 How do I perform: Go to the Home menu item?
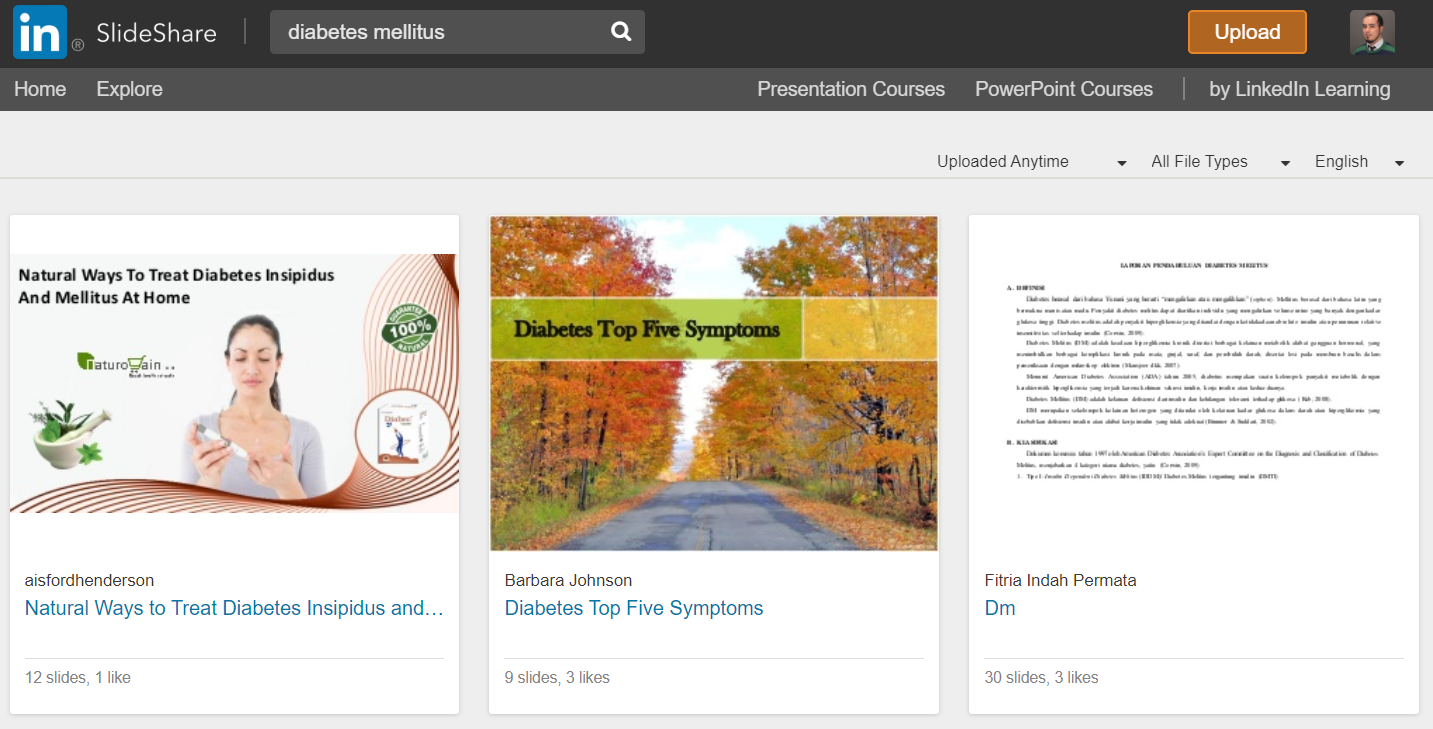[x=40, y=89]
